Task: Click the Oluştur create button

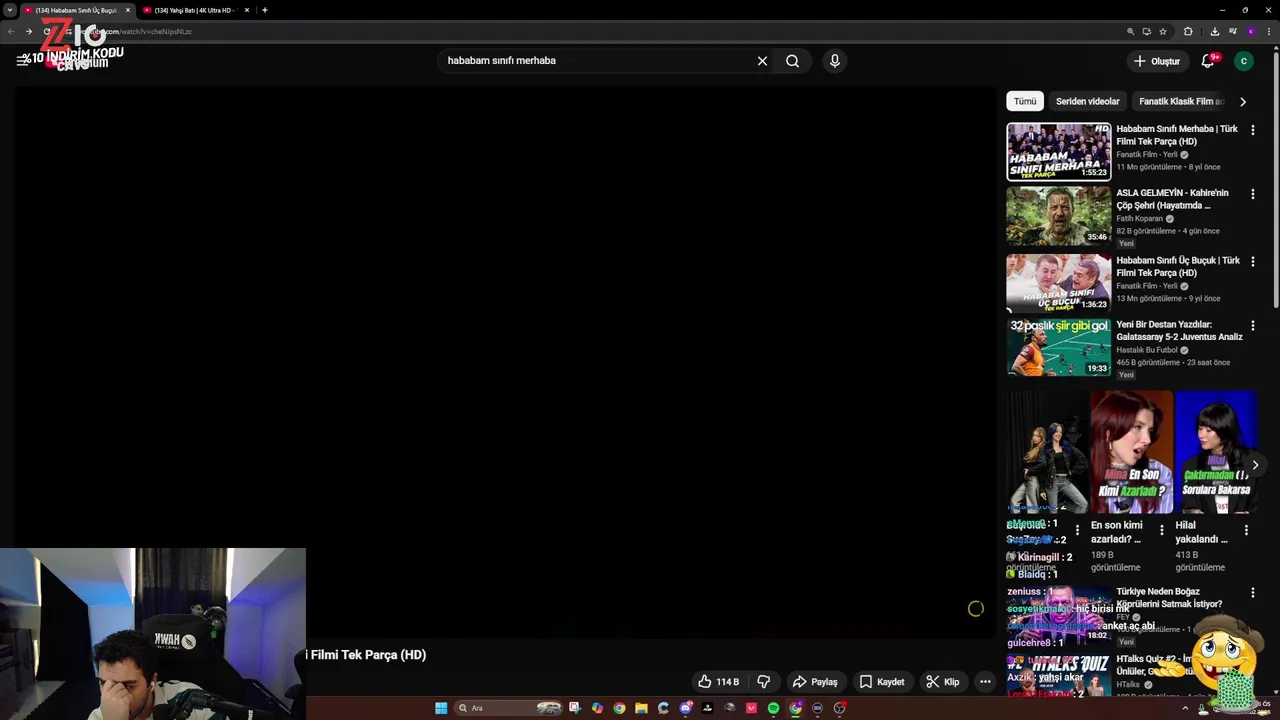Action: pos(1156,61)
